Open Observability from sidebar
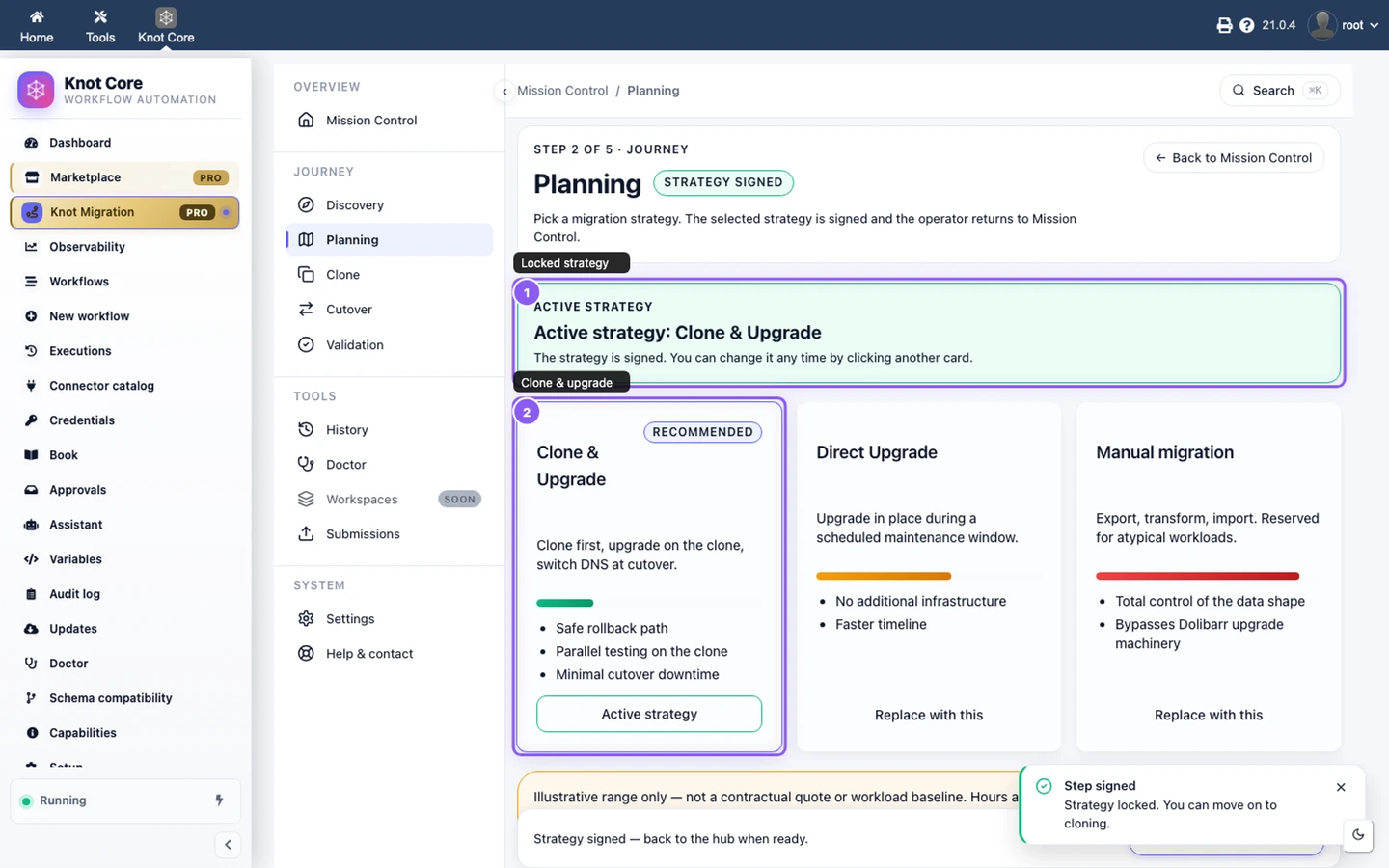Screen dimensions: 1389x868 click(x=125, y=247)
